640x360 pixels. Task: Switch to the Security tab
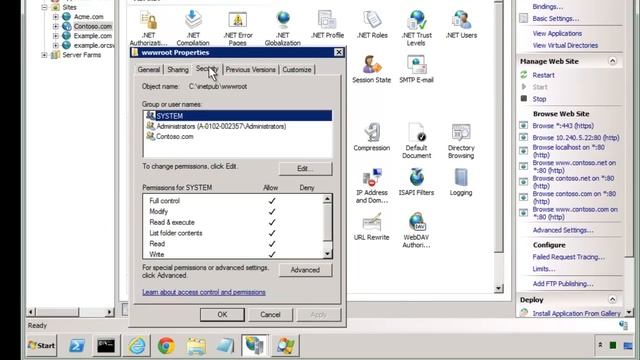coord(207,69)
